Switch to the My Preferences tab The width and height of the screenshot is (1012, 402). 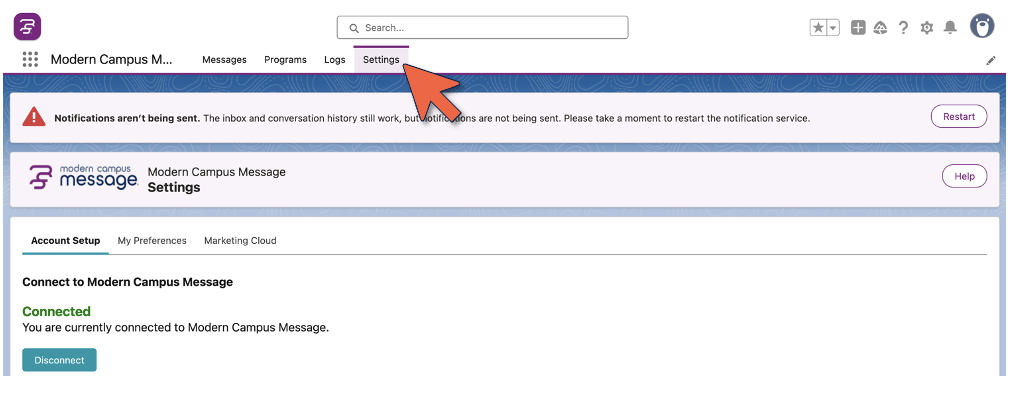pyautogui.click(x=152, y=241)
